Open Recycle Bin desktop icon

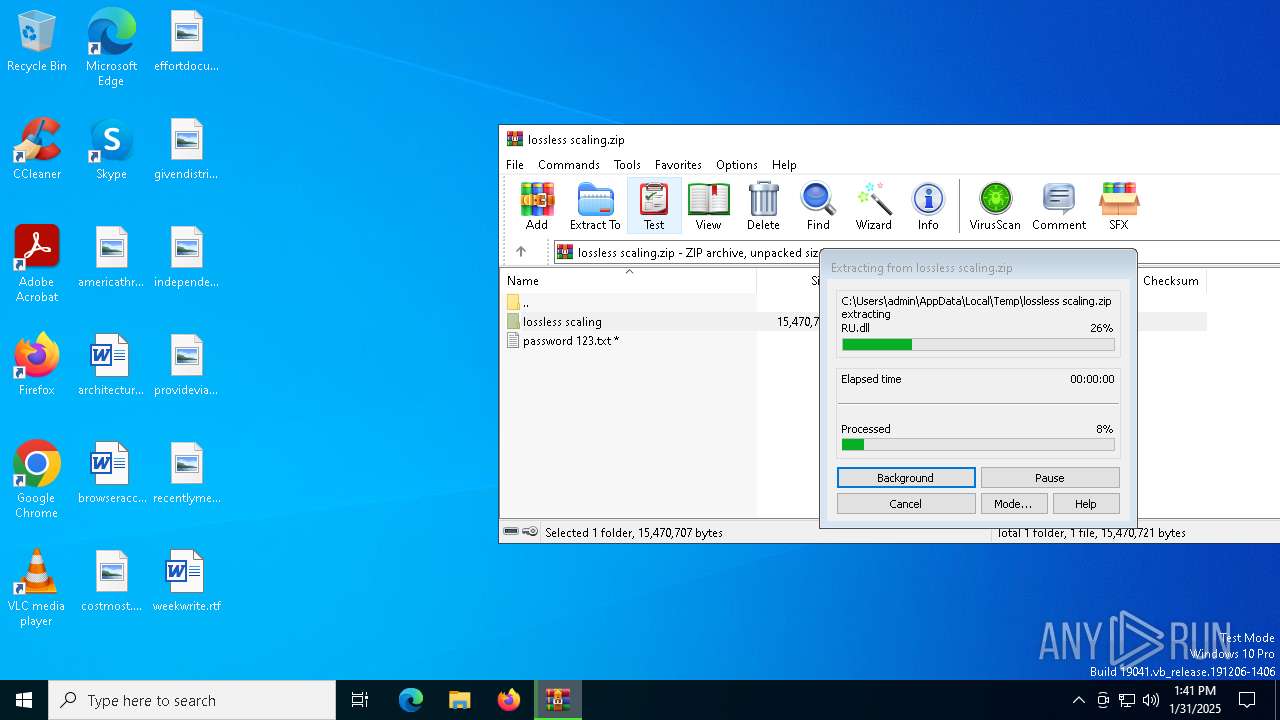pos(37,42)
